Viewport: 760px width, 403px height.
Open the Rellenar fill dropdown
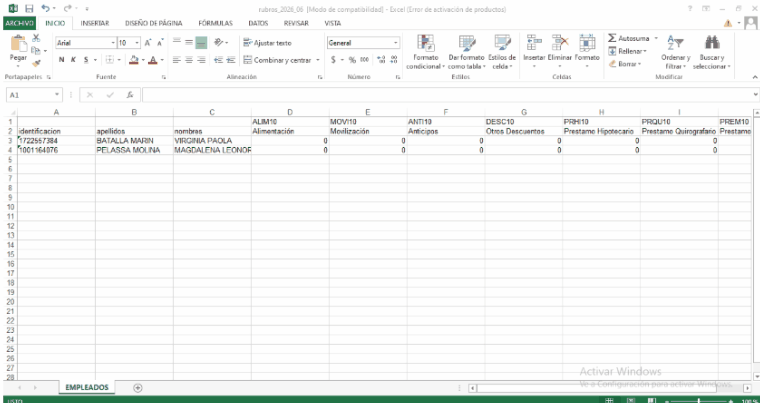627,51
